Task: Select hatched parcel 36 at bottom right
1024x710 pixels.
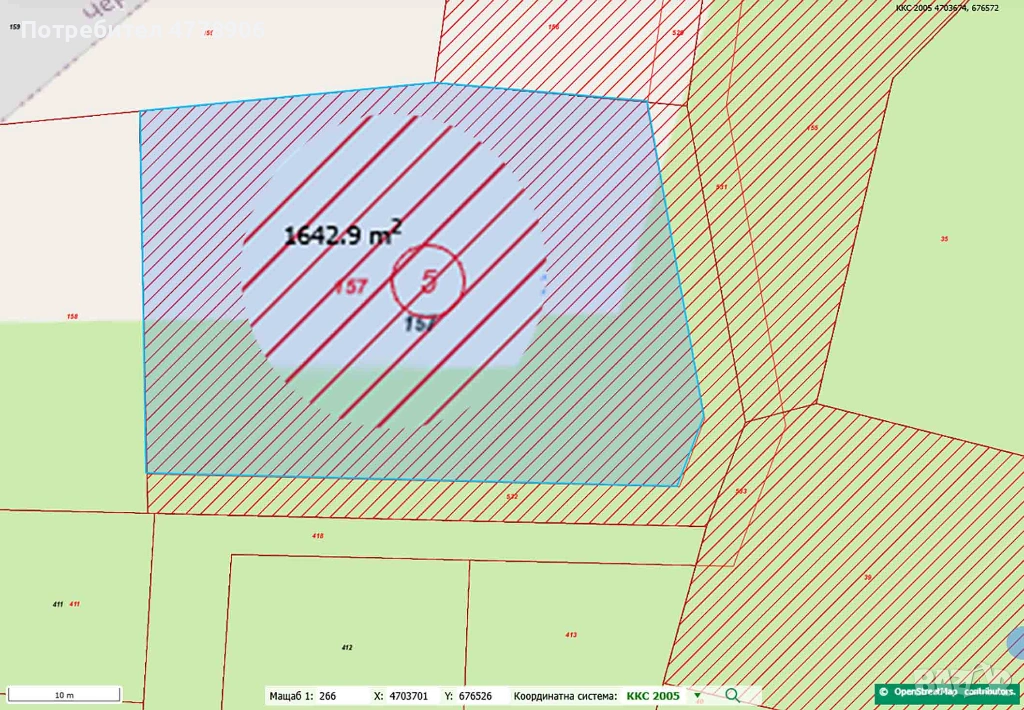Action: pyautogui.click(x=867, y=577)
